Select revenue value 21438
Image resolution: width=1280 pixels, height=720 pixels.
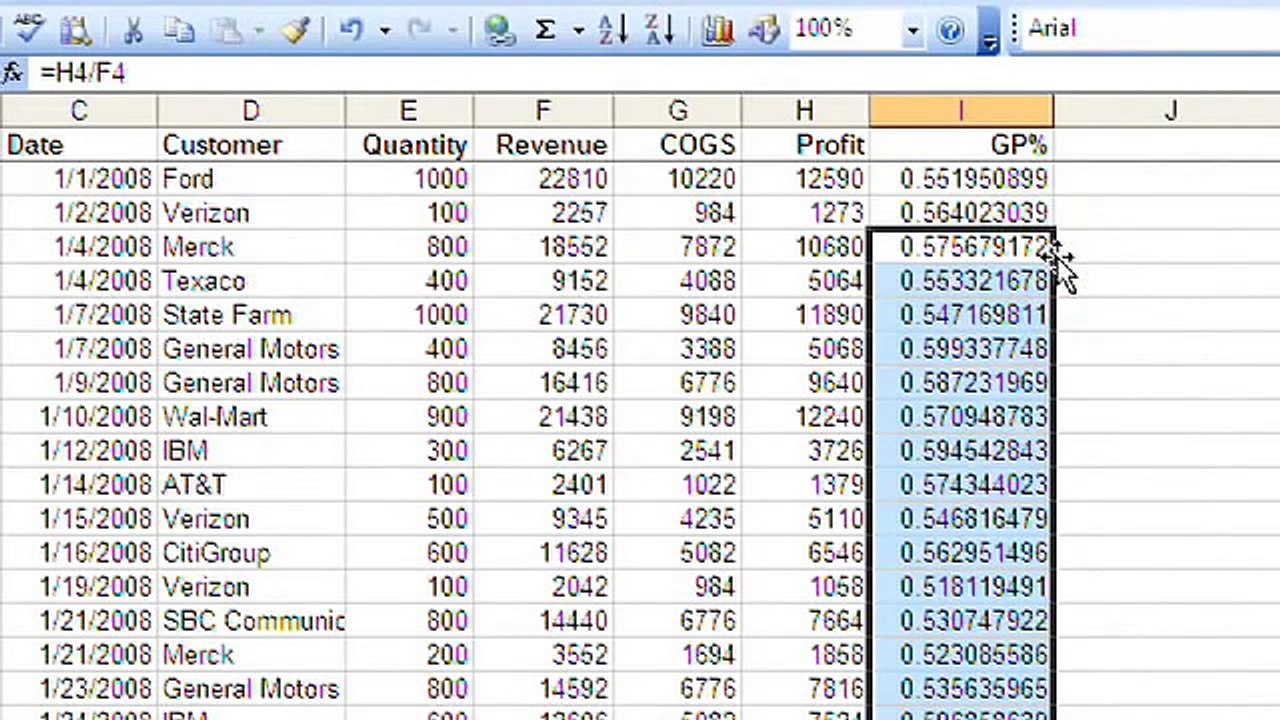pos(543,417)
